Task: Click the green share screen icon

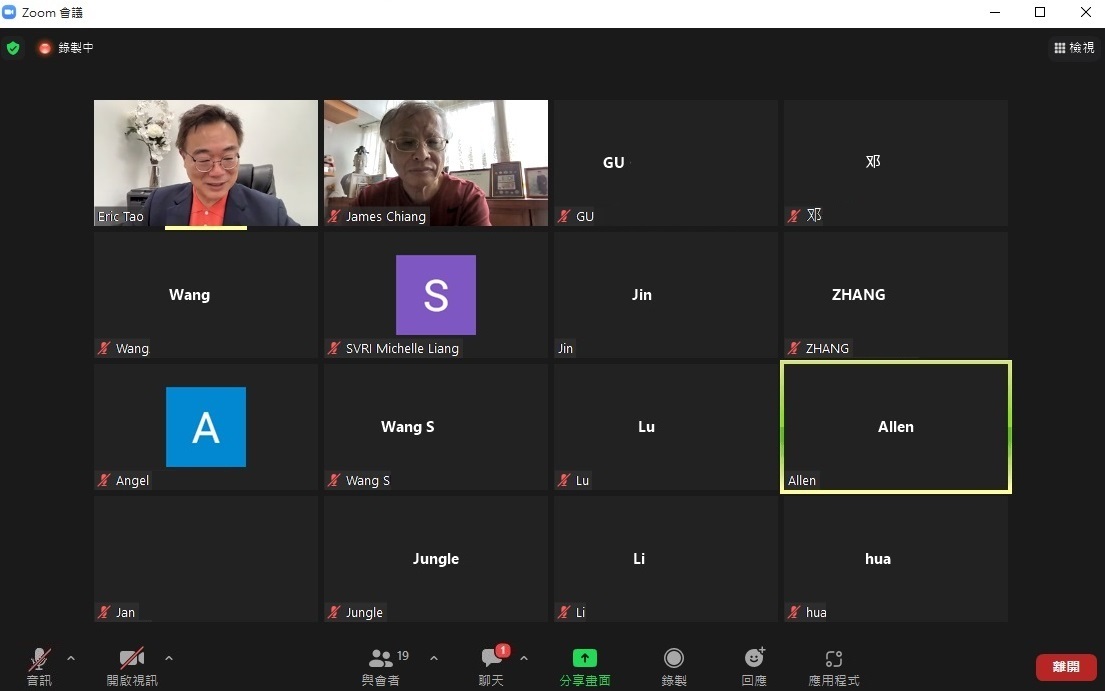Action: coord(584,658)
